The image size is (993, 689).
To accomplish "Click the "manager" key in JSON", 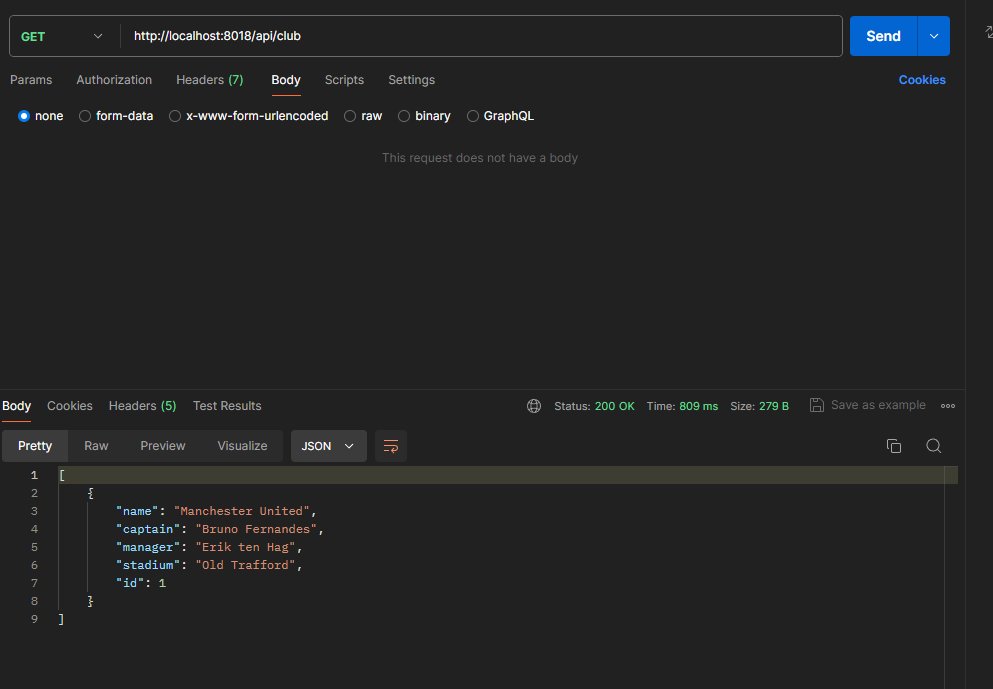I will point(148,547).
